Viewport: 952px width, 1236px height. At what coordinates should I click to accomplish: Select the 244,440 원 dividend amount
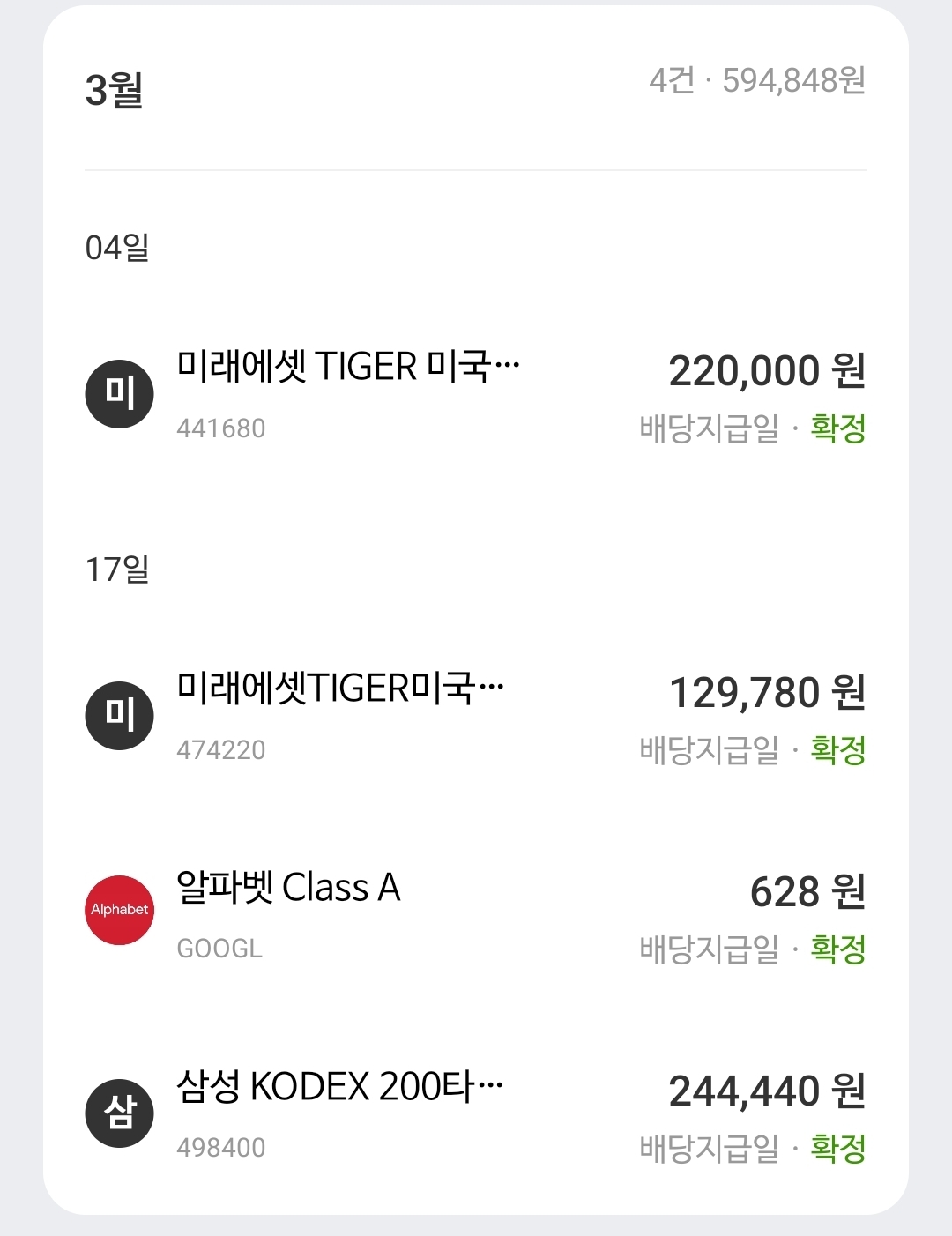[x=766, y=1091]
